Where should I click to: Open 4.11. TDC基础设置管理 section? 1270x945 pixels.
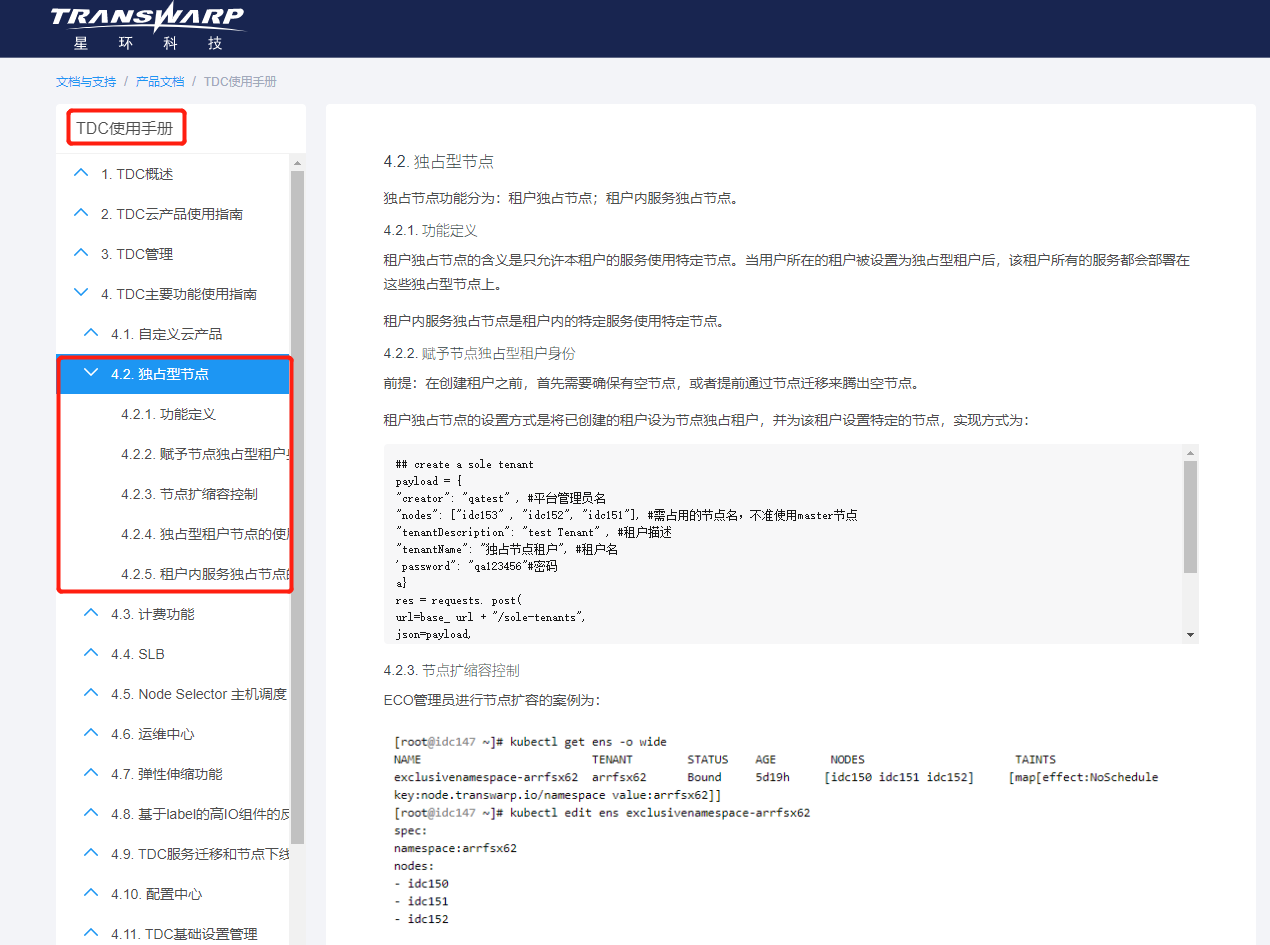tap(184, 934)
